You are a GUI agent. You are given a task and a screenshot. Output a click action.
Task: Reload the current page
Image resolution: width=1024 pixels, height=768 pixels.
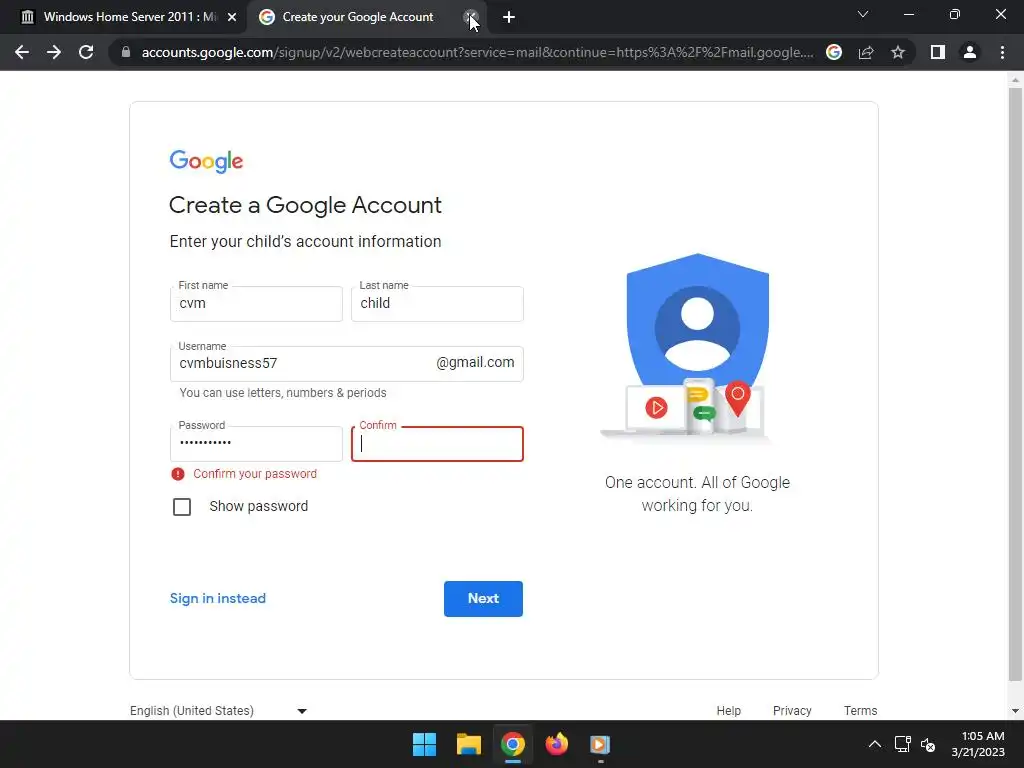coord(86,52)
